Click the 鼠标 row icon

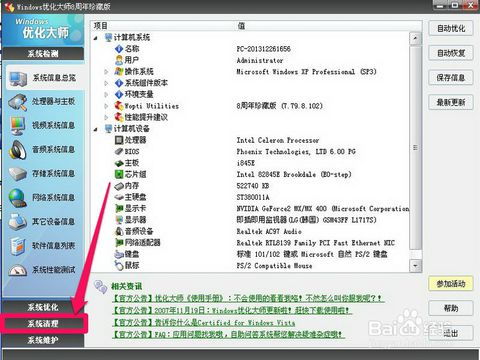click(x=119, y=265)
